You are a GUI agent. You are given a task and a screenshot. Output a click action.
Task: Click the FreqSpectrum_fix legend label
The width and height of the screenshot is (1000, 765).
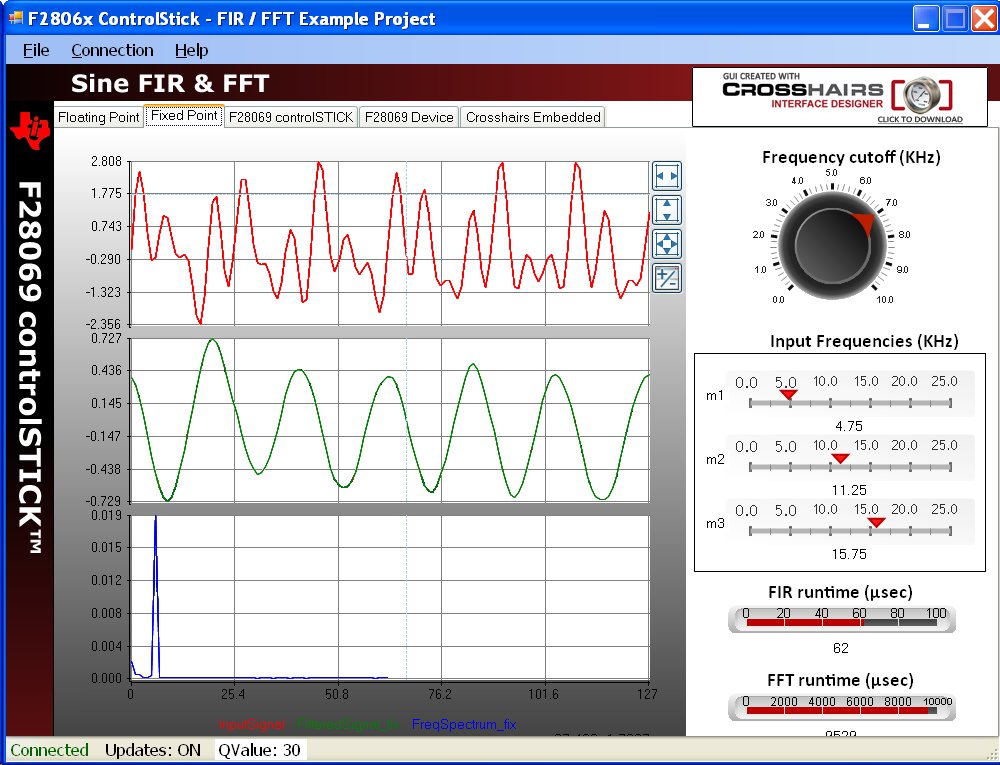[464, 725]
